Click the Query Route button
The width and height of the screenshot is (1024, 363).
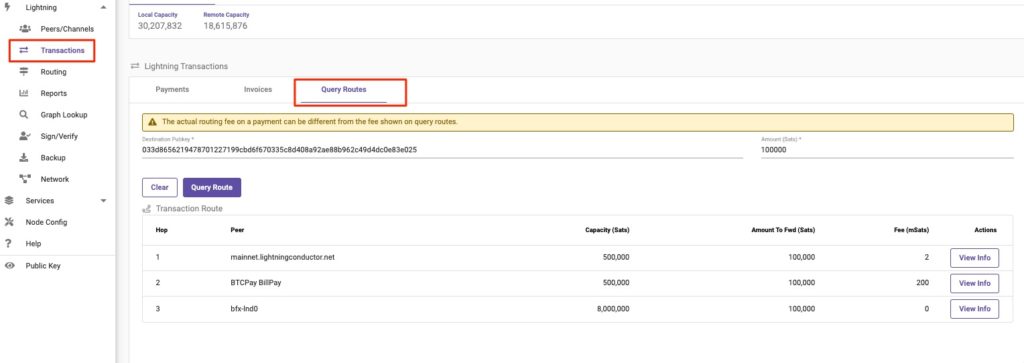pyautogui.click(x=212, y=187)
